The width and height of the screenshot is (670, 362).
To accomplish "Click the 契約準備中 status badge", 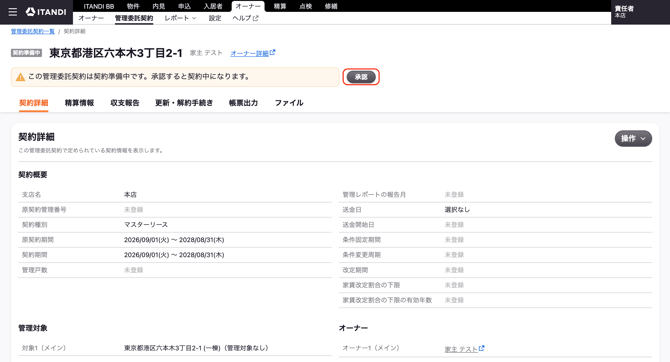I will [26, 53].
